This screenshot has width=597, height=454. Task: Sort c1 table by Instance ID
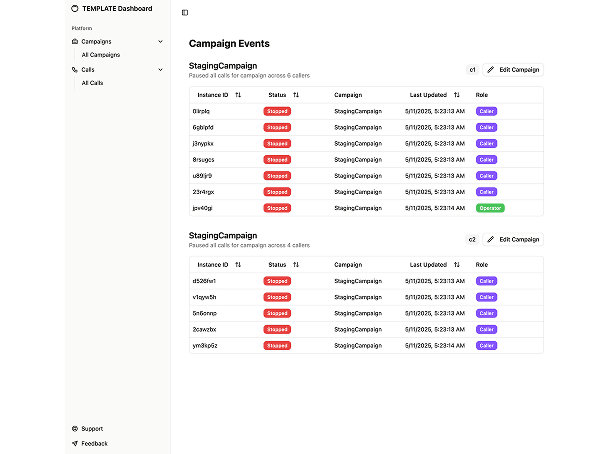pyautogui.click(x=219, y=95)
